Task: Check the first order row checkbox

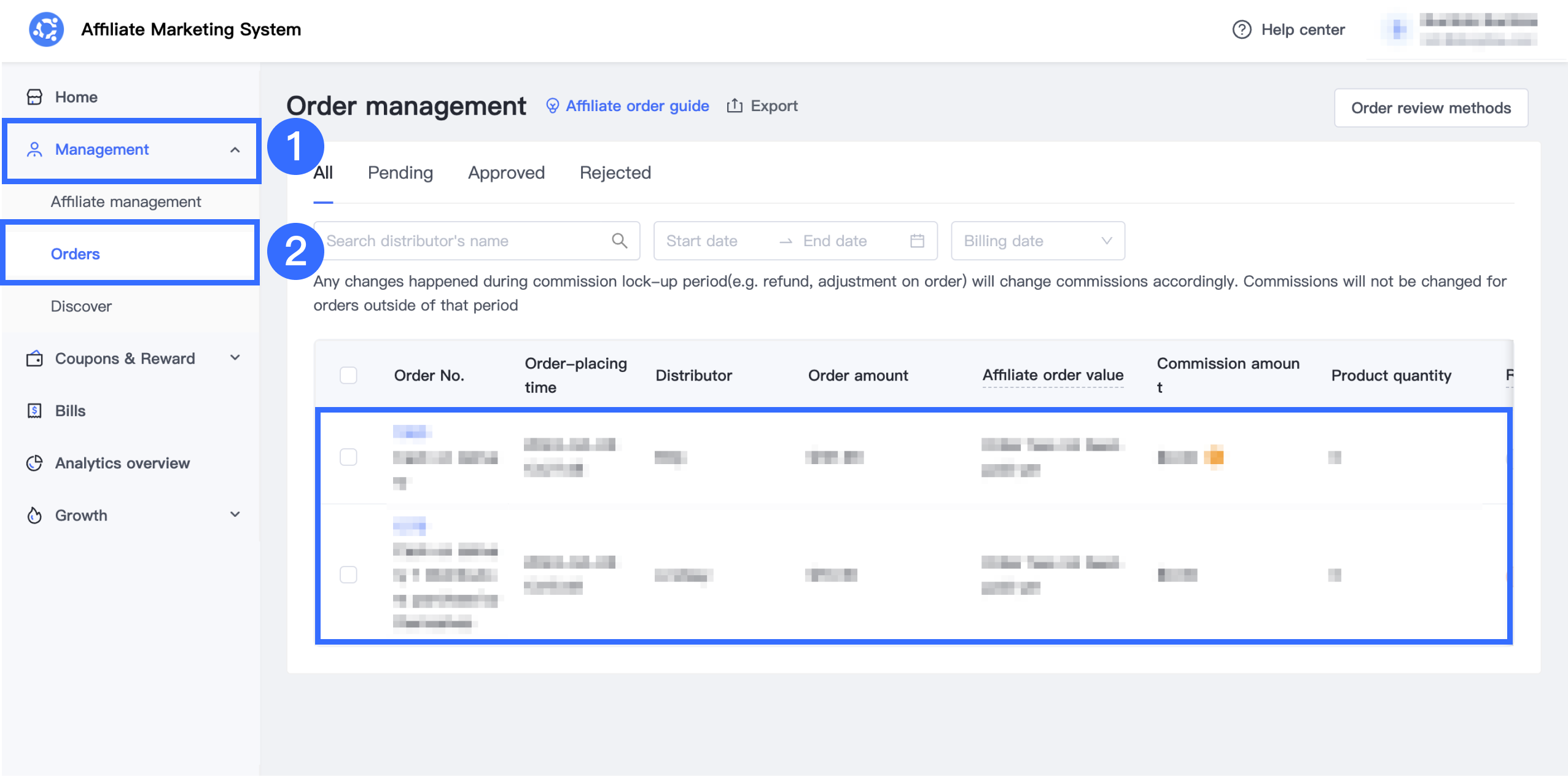Action: pyautogui.click(x=348, y=457)
